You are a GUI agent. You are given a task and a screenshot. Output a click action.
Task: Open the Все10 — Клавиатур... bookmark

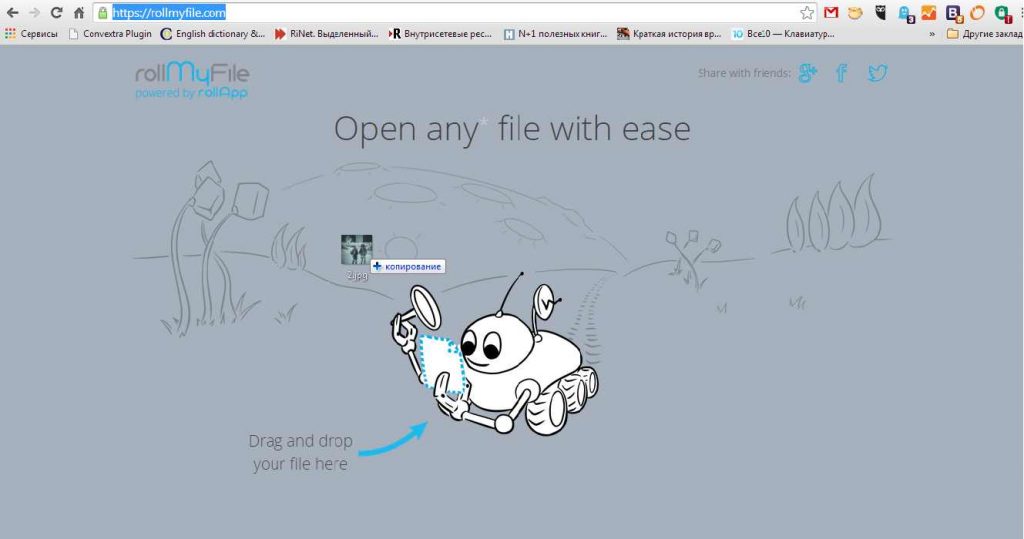pyautogui.click(x=783, y=33)
